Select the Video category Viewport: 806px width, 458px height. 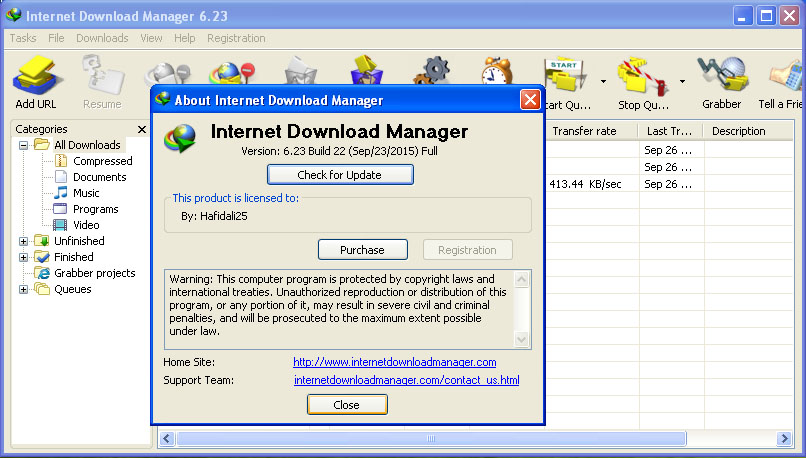pyautogui.click(x=86, y=225)
